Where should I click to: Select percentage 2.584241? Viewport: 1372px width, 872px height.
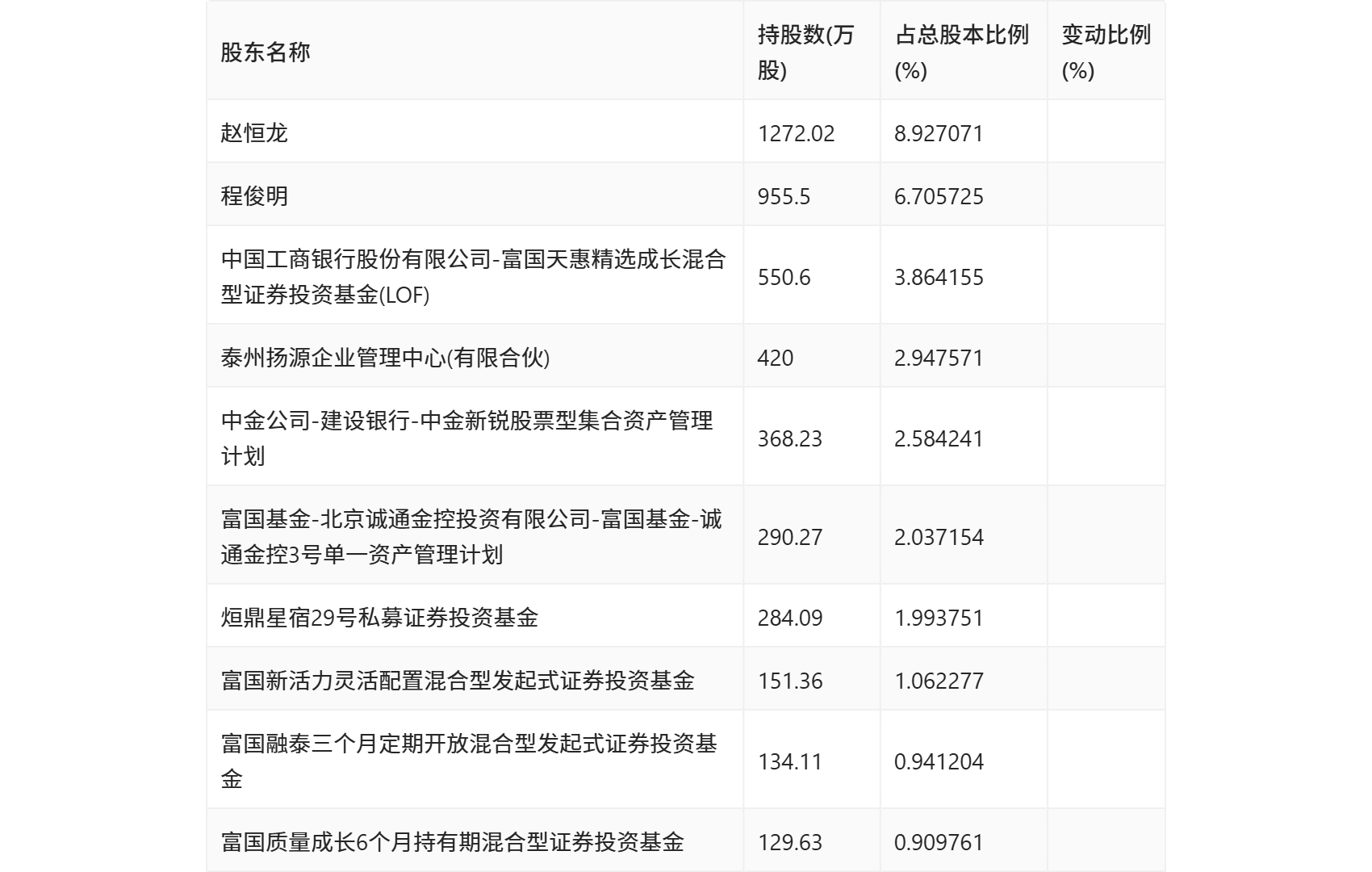[x=939, y=438]
